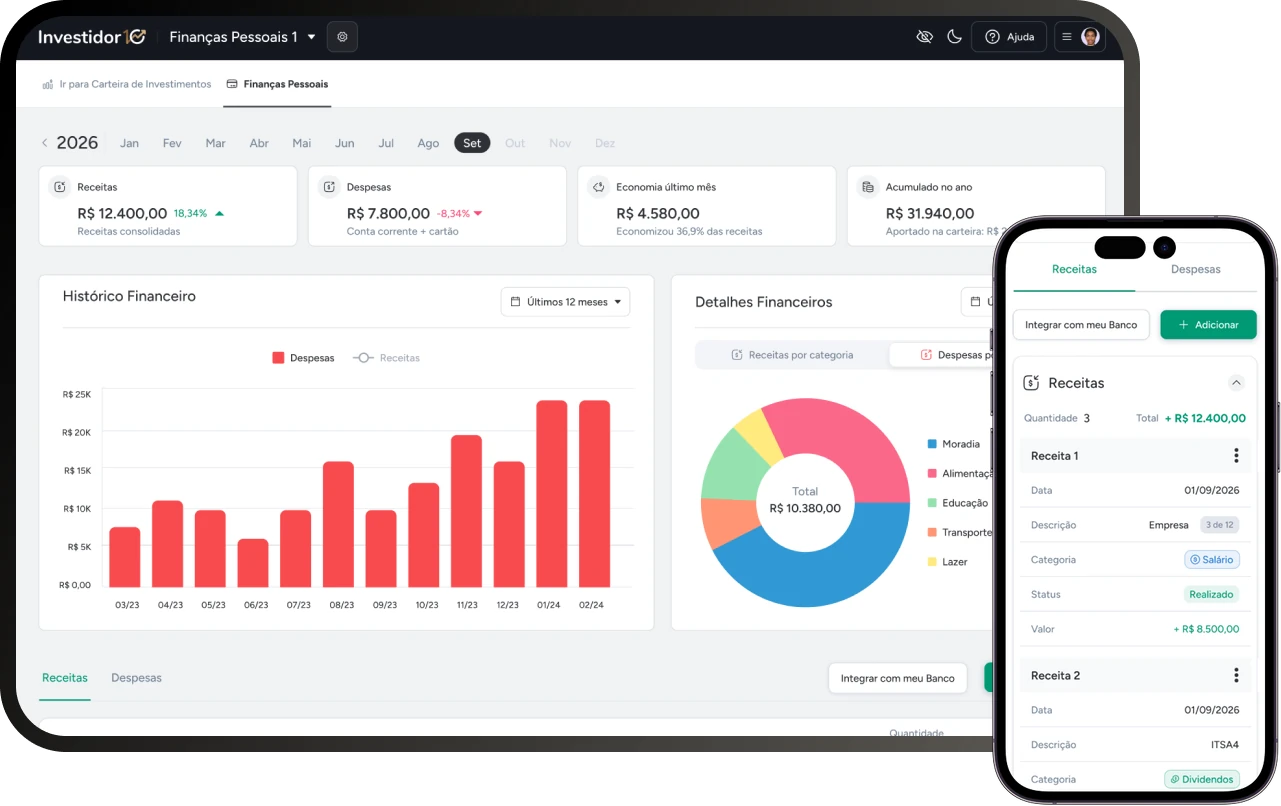The image size is (1281, 806).
Task: Switch to Receitas por categoria
Action: click(x=792, y=354)
